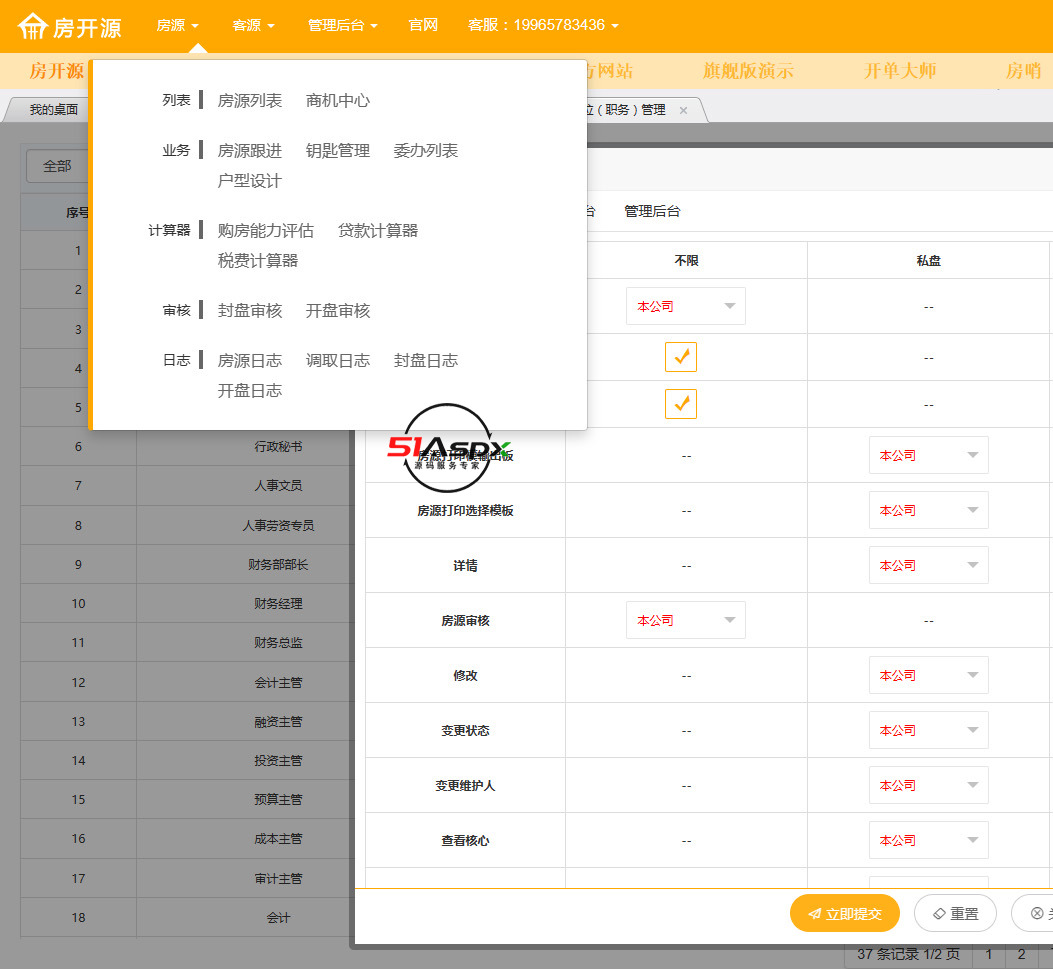The height and width of the screenshot is (969, 1053).
Task: Expand the 客服 phone number dropdown
Action: click(543, 26)
